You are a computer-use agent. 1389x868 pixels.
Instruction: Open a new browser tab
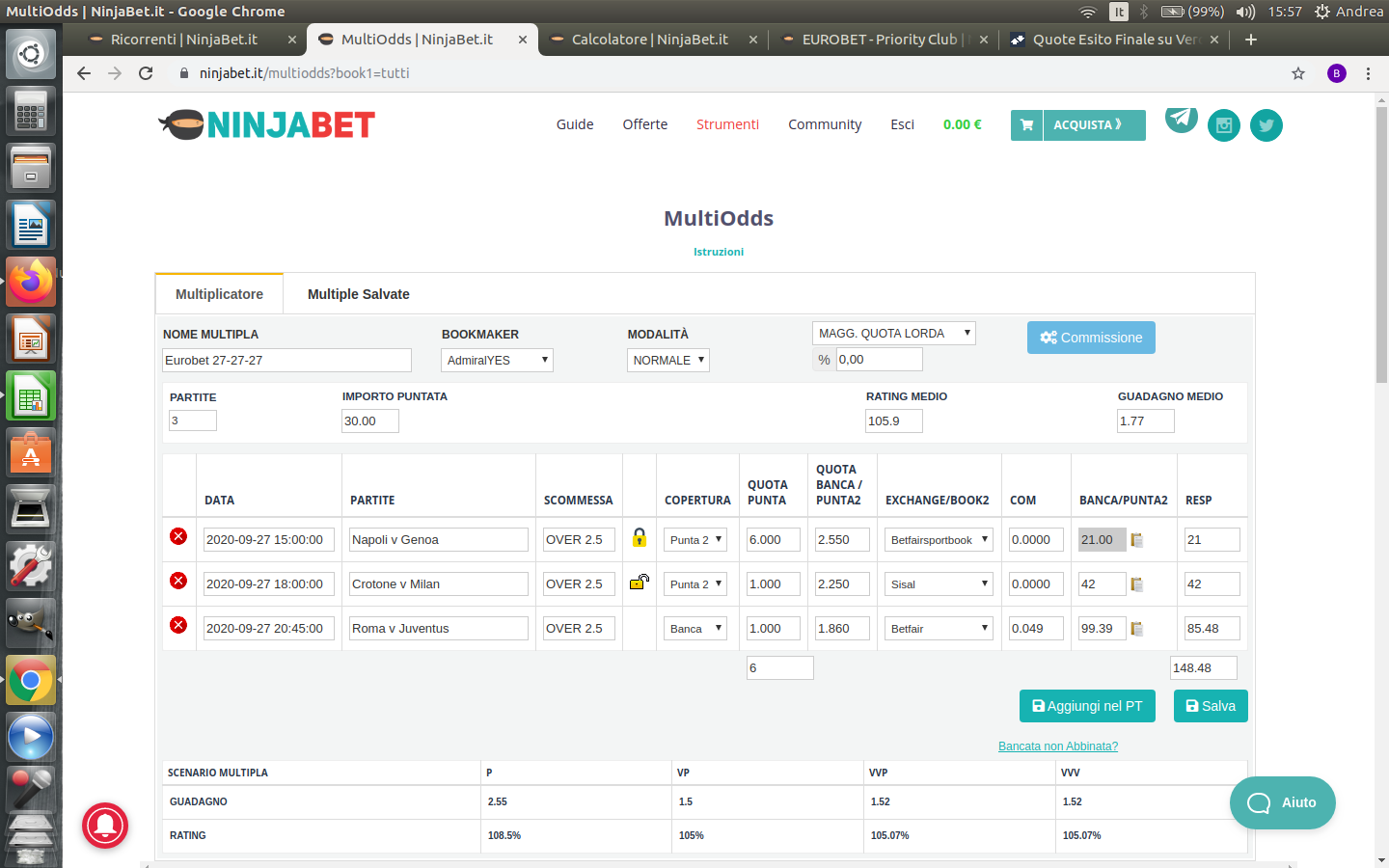(1251, 40)
